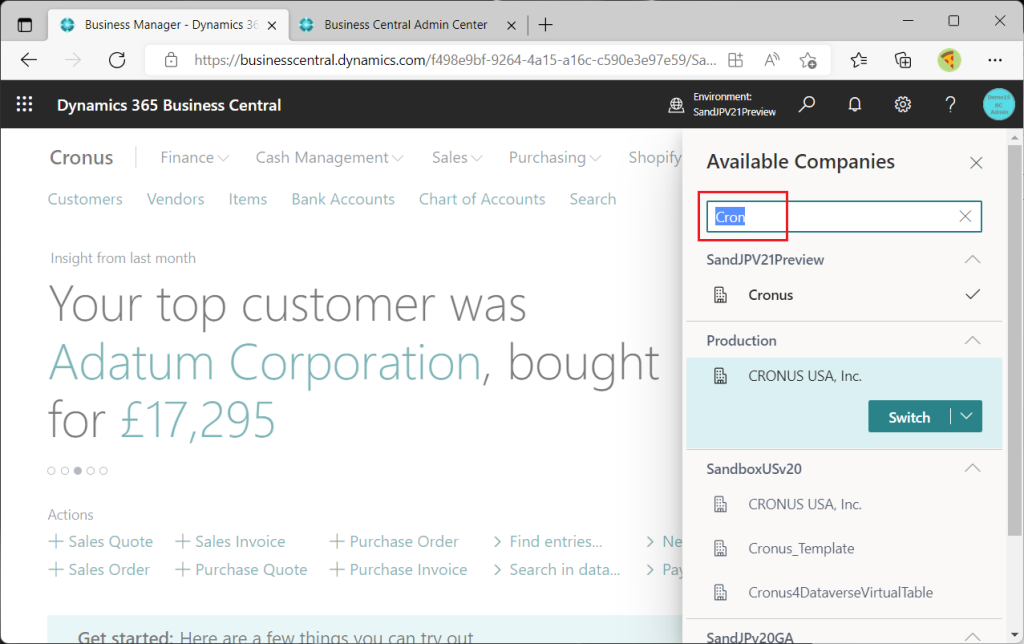Select the third headline carousel dot
Screen dimensions: 1024x644
(x=78, y=470)
